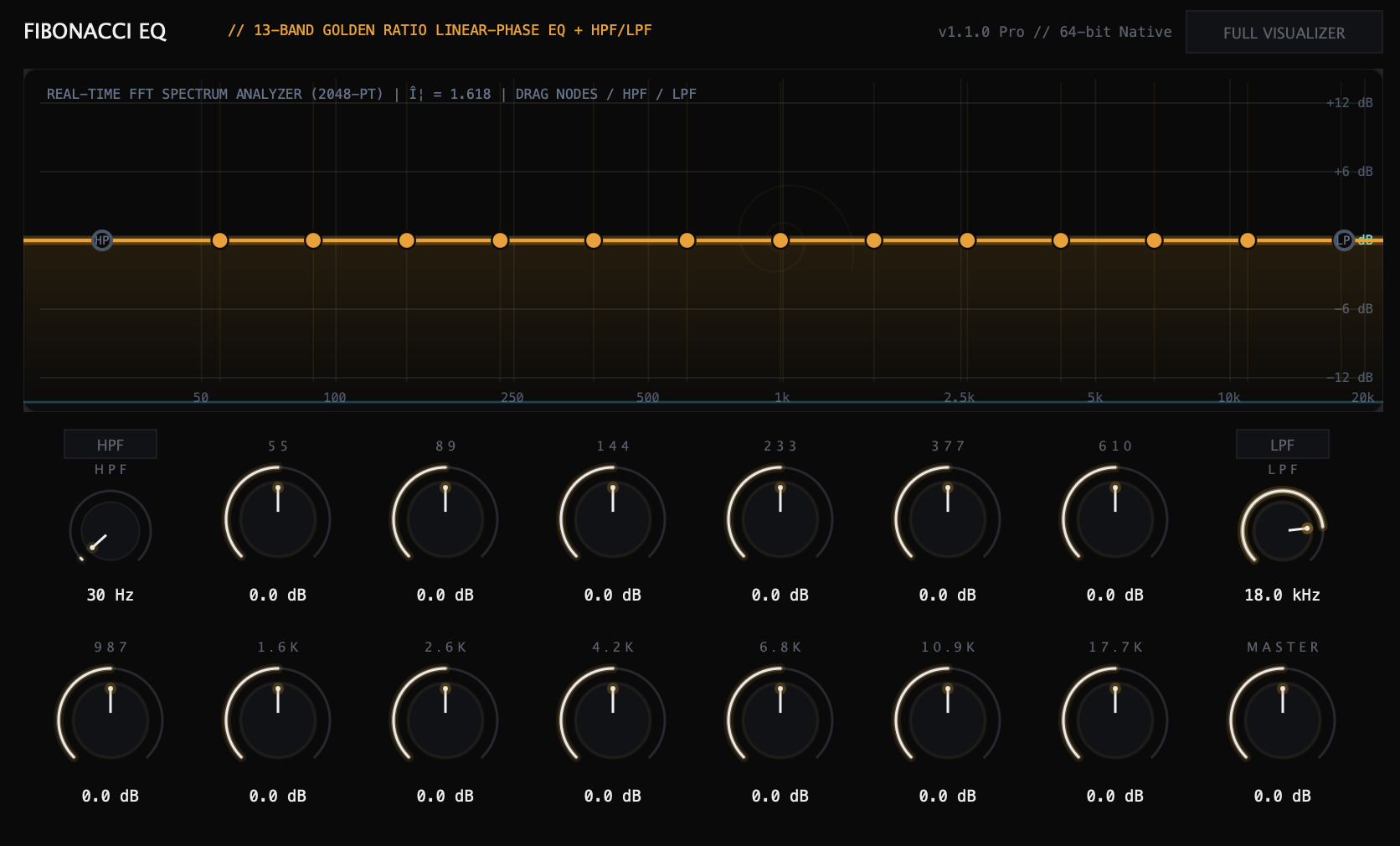1400x846 pixels.
Task: Click the 10.9K band gain knob
Action: (x=948, y=720)
